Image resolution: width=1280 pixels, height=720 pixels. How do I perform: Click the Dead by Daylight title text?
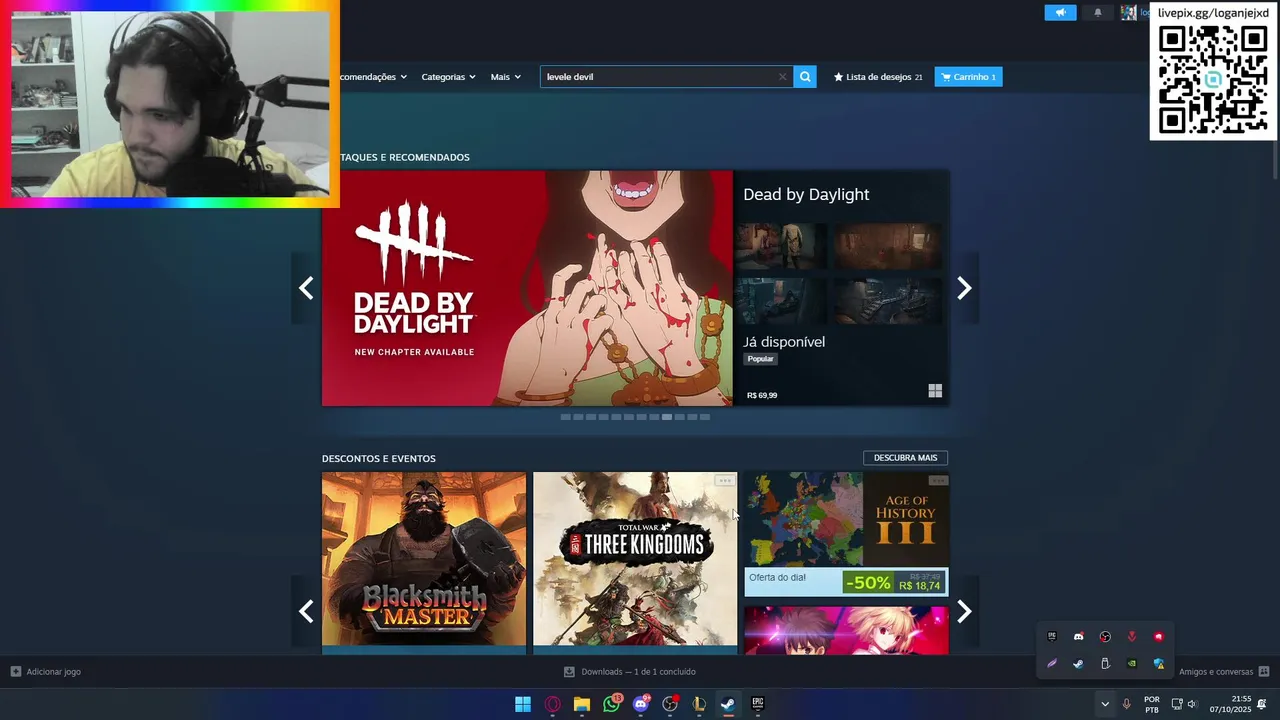click(806, 195)
